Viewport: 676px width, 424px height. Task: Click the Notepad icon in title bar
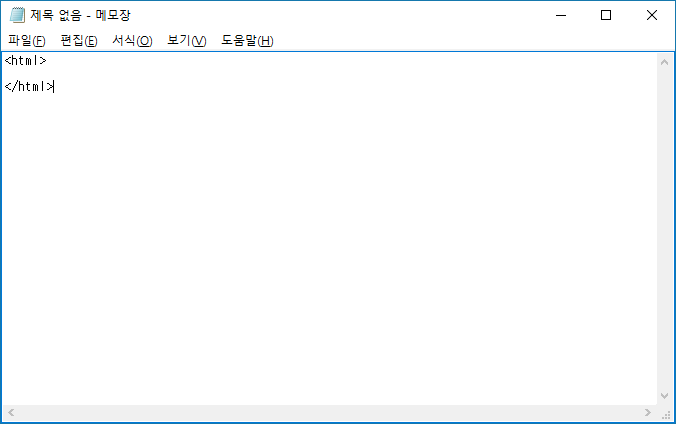pos(17,15)
